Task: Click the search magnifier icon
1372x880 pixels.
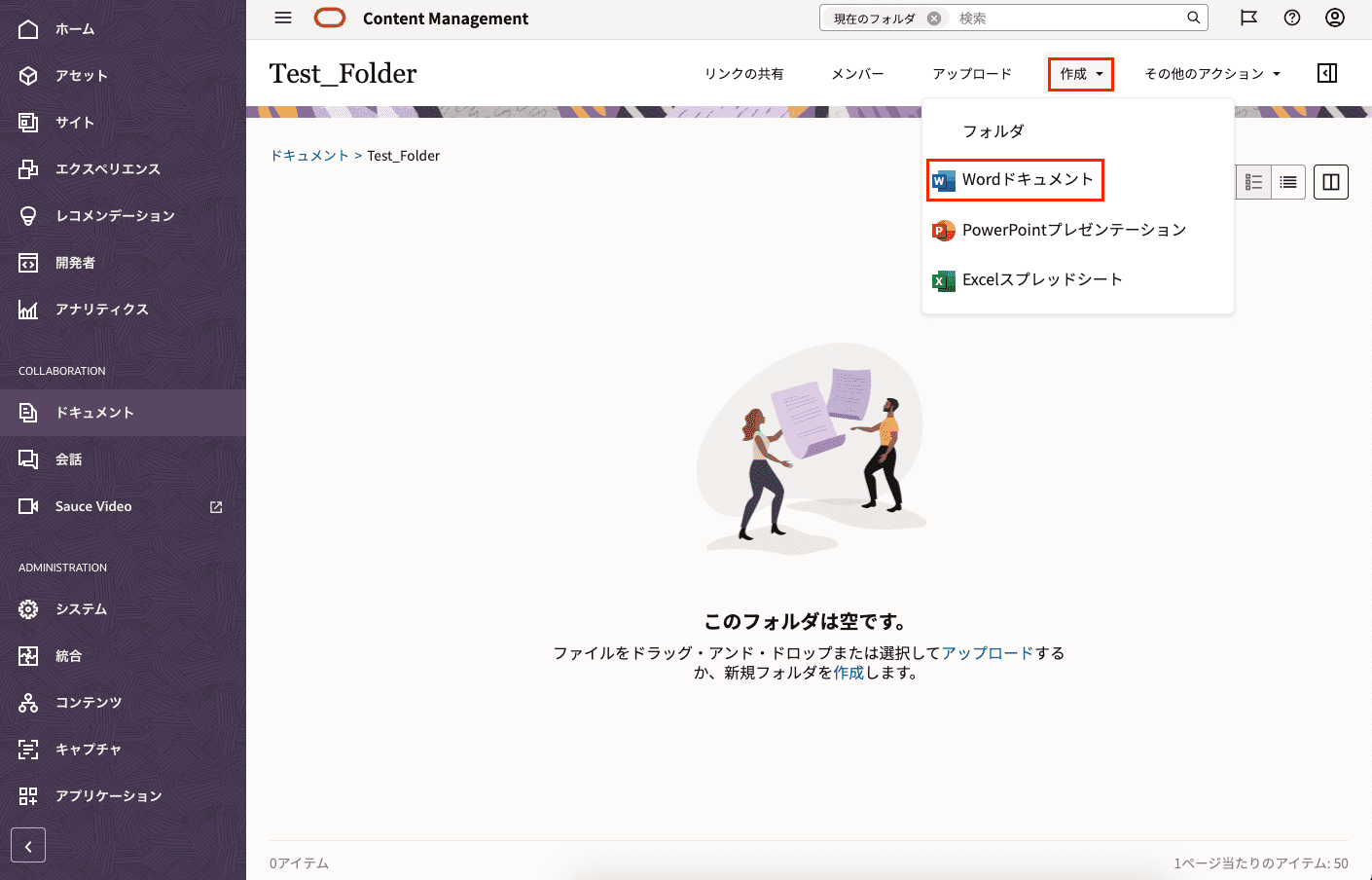Action: pyautogui.click(x=1193, y=18)
